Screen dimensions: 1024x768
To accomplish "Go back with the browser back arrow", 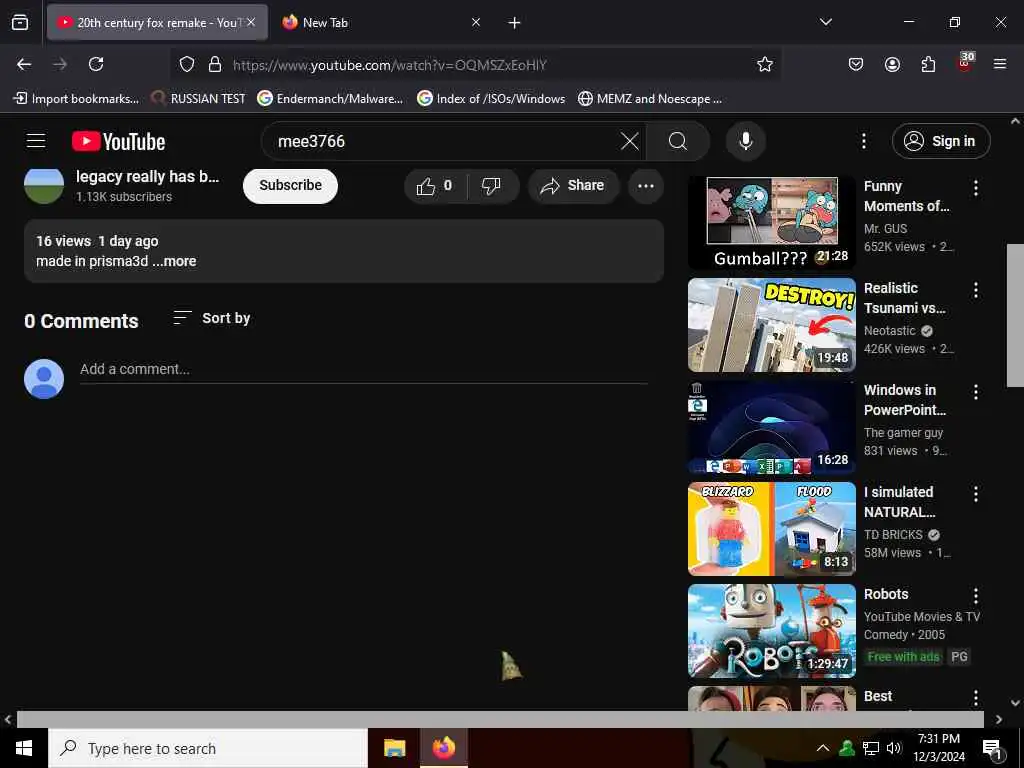I will 24,64.
